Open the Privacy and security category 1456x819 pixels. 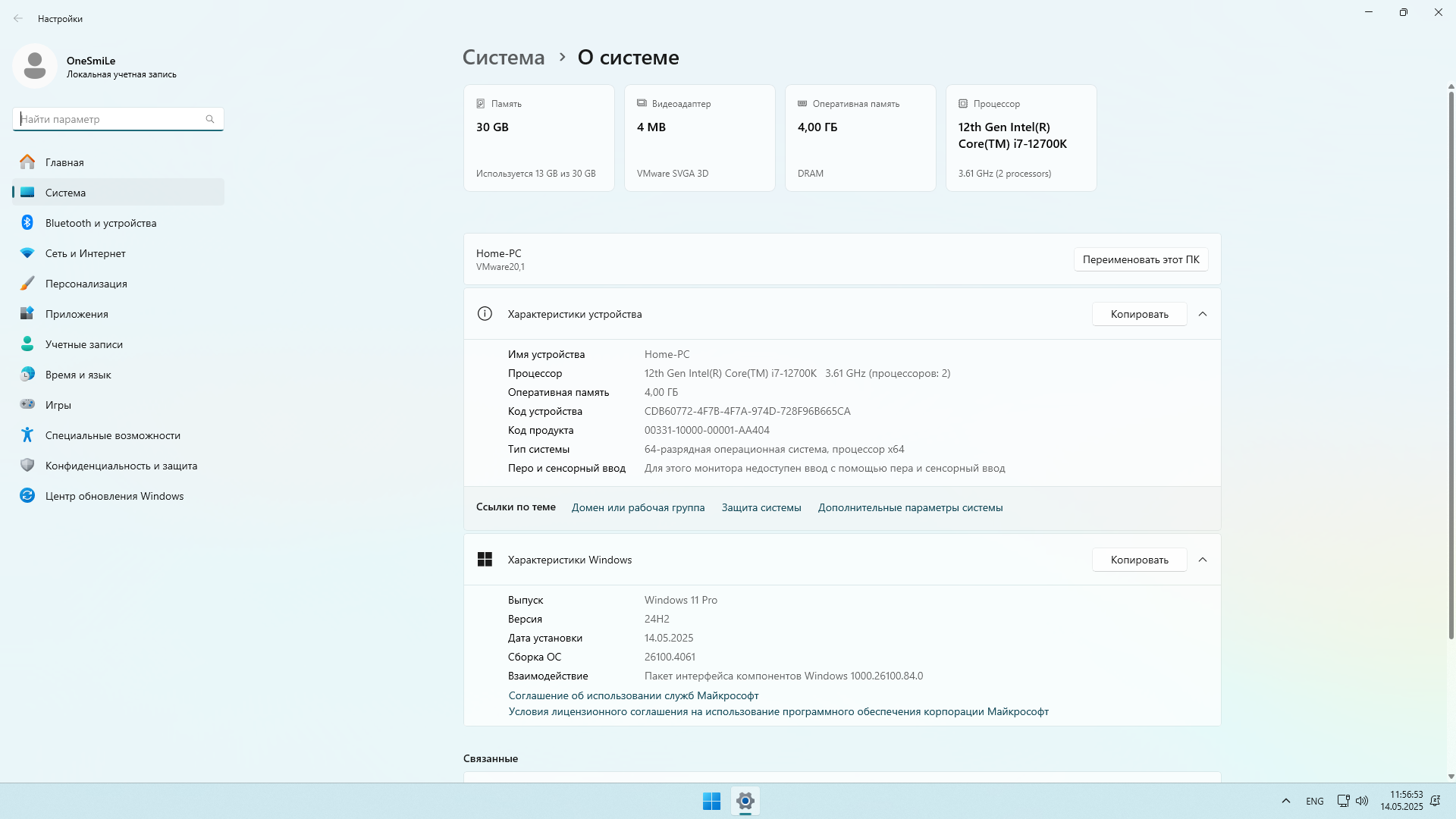[x=121, y=466]
